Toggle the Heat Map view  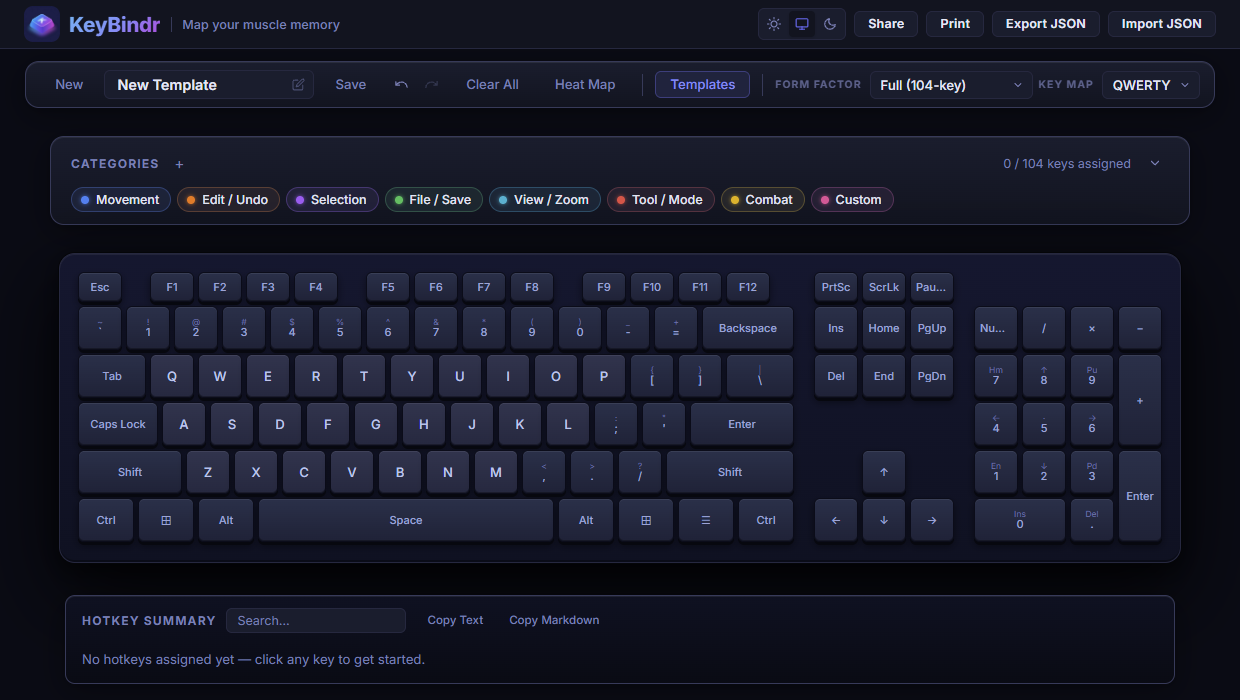[585, 85]
